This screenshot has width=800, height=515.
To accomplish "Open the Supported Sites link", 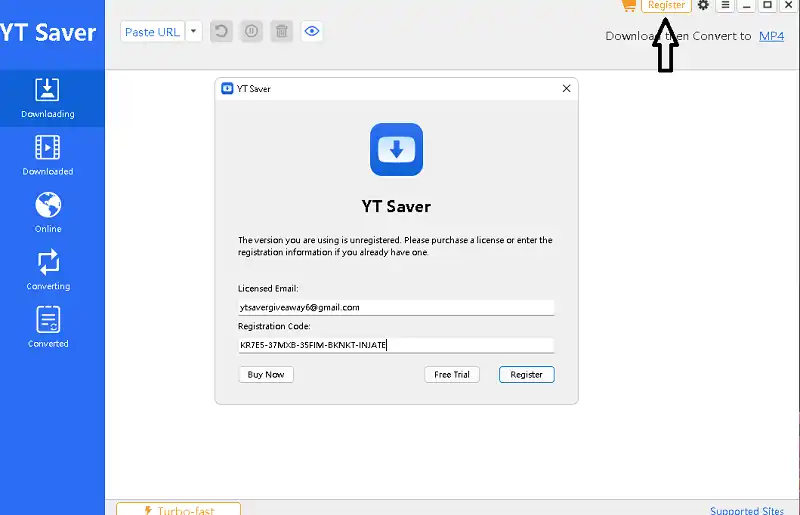I will pyautogui.click(x=747, y=510).
